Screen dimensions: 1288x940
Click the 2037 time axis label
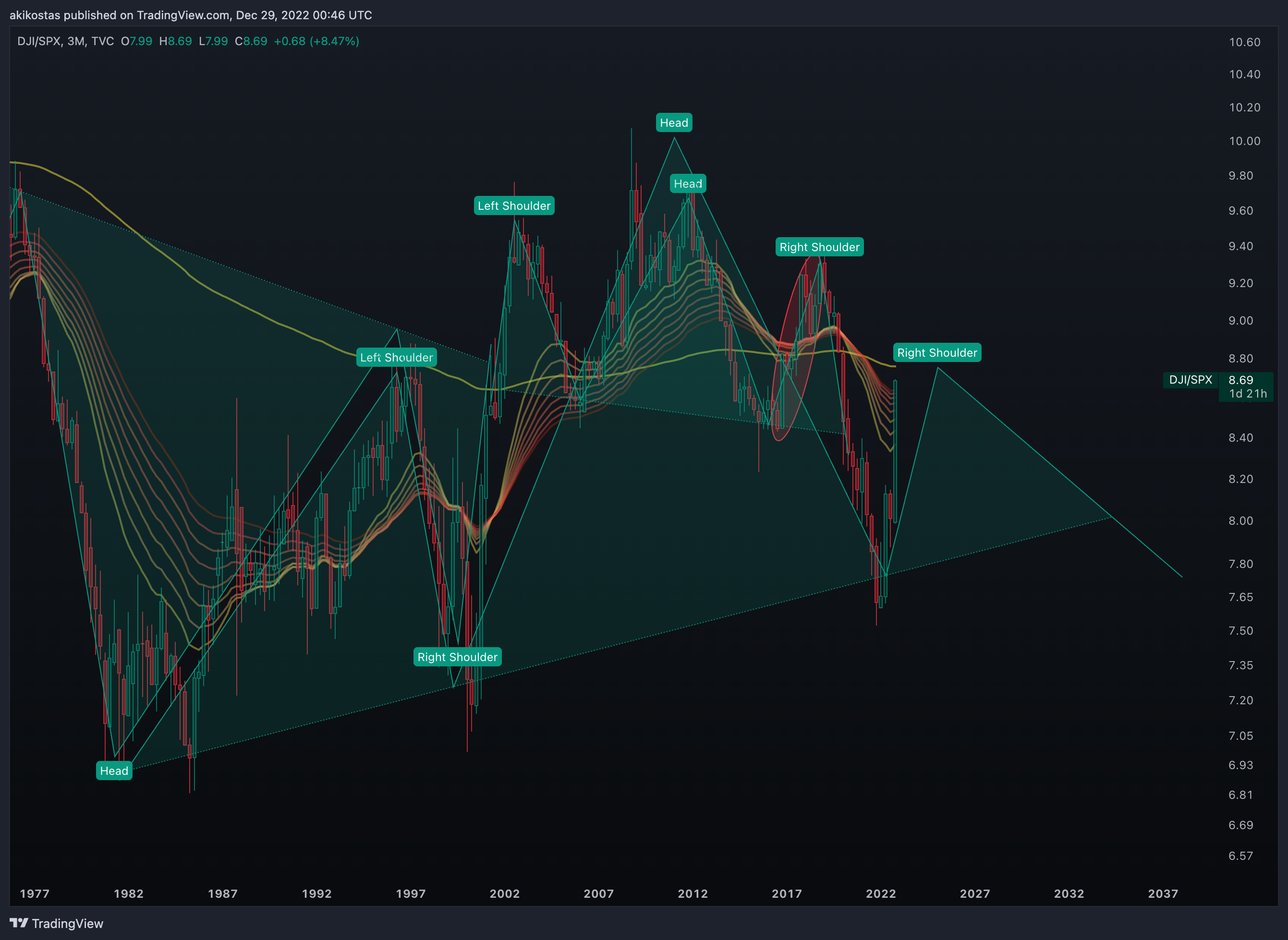[x=1163, y=894]
